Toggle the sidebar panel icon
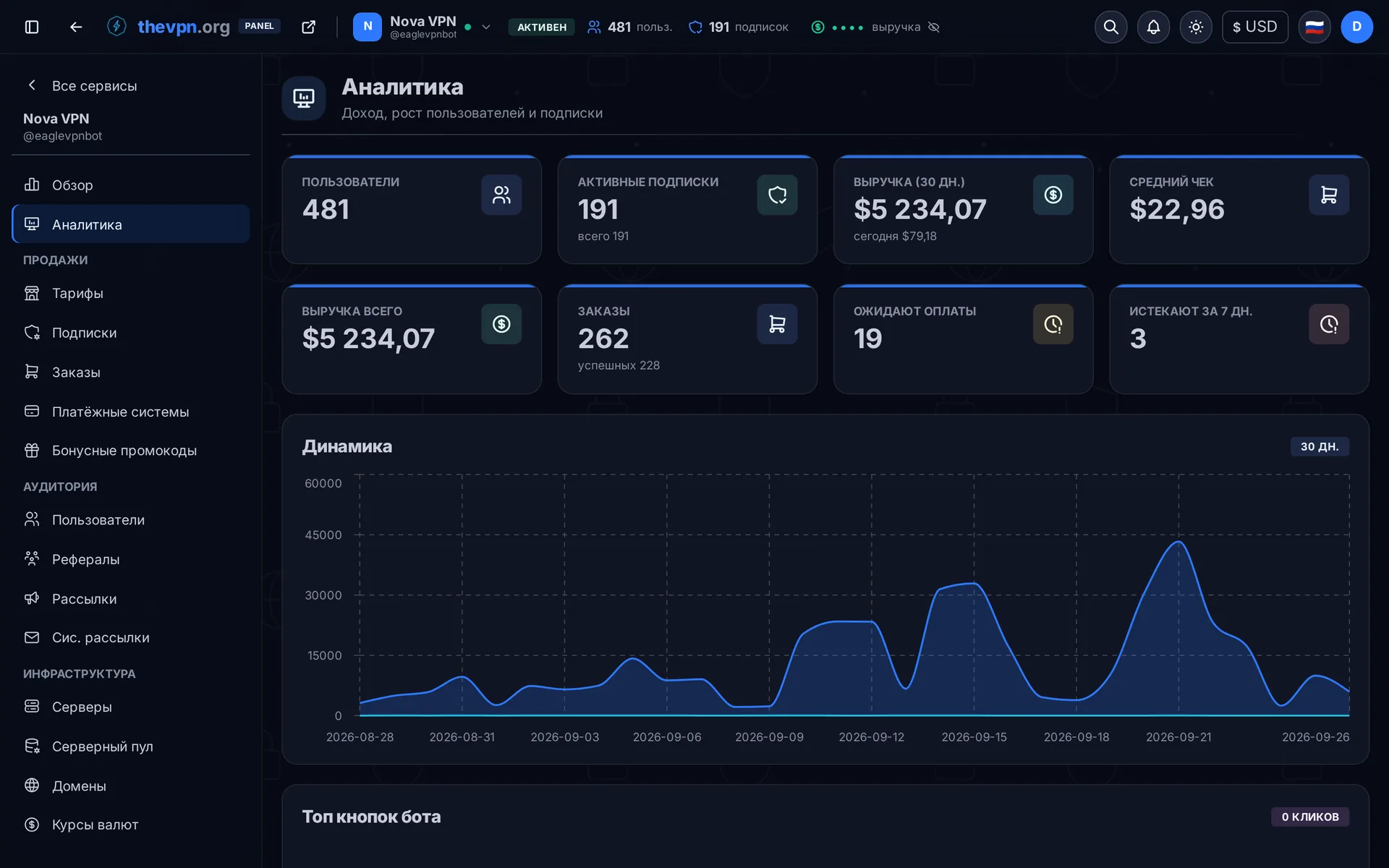The height and width of the screenshot is (868, 1389). pyautogui.click(x=32, y=27)
